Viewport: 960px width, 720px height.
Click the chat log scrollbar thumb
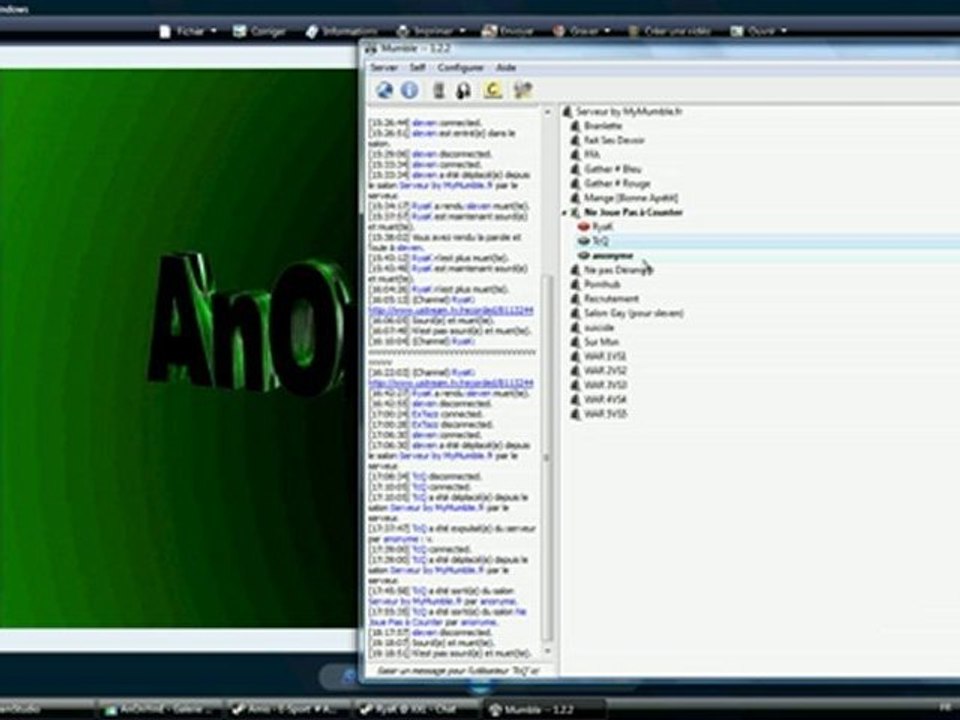pos(547,458)
